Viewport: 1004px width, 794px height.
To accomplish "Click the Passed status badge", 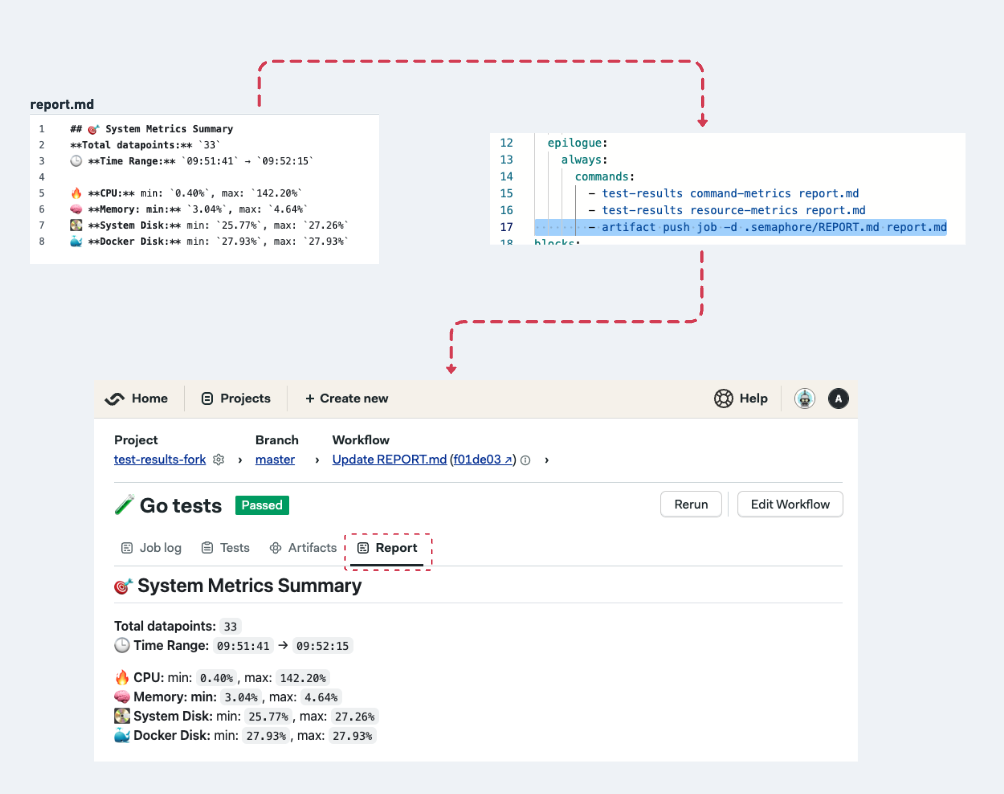I will (262, 505).
